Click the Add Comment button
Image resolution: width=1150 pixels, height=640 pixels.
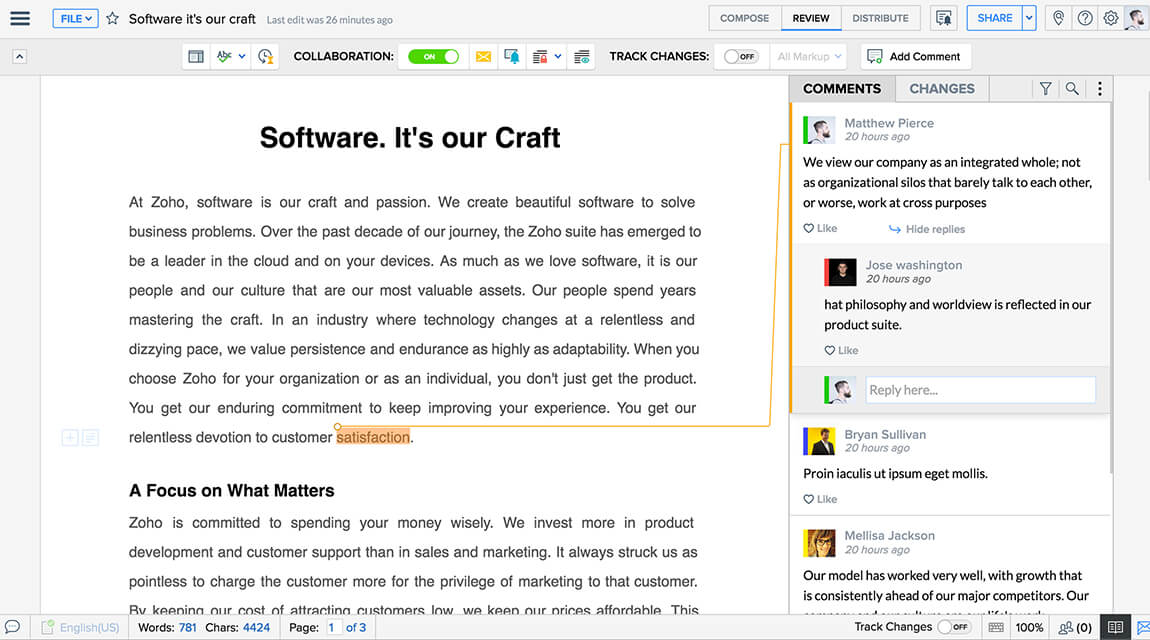[x=915, y=56]
